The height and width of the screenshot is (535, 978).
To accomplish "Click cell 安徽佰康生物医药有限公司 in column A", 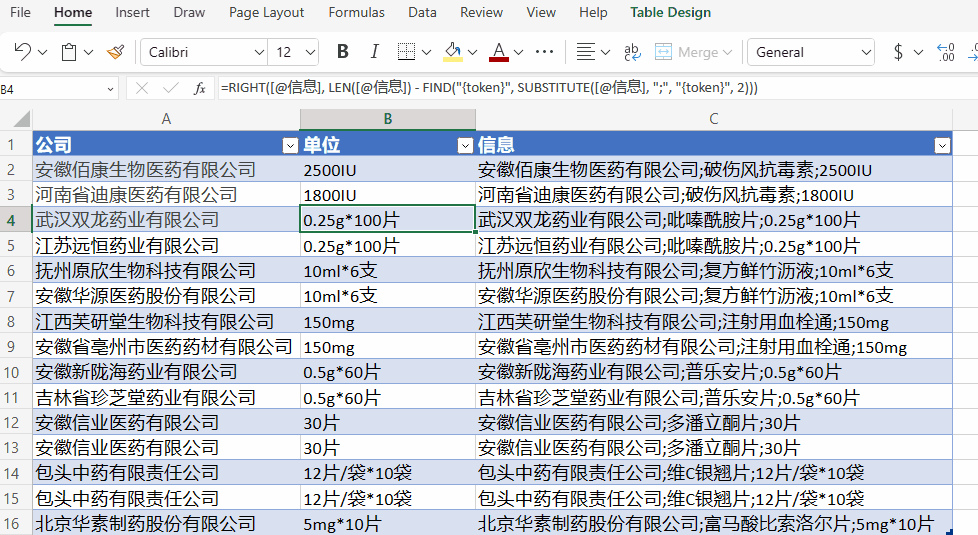I will (x=166, y=170).
